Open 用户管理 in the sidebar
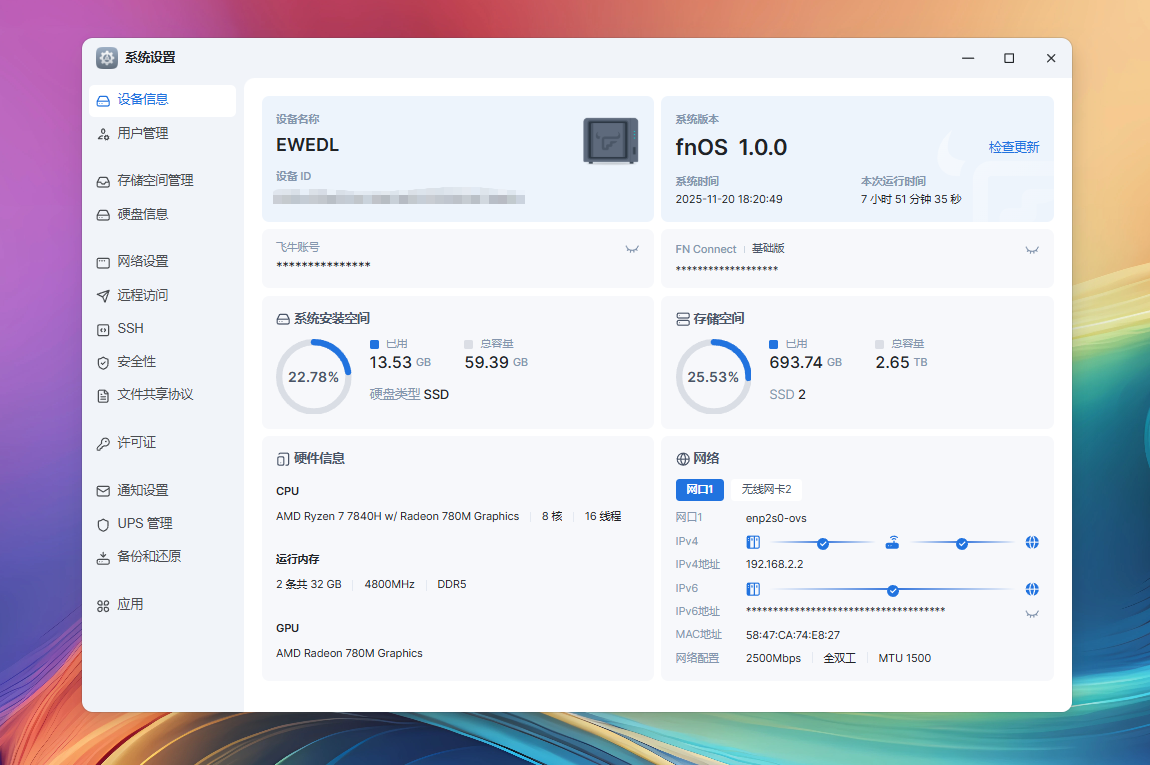 click(142, 133)
